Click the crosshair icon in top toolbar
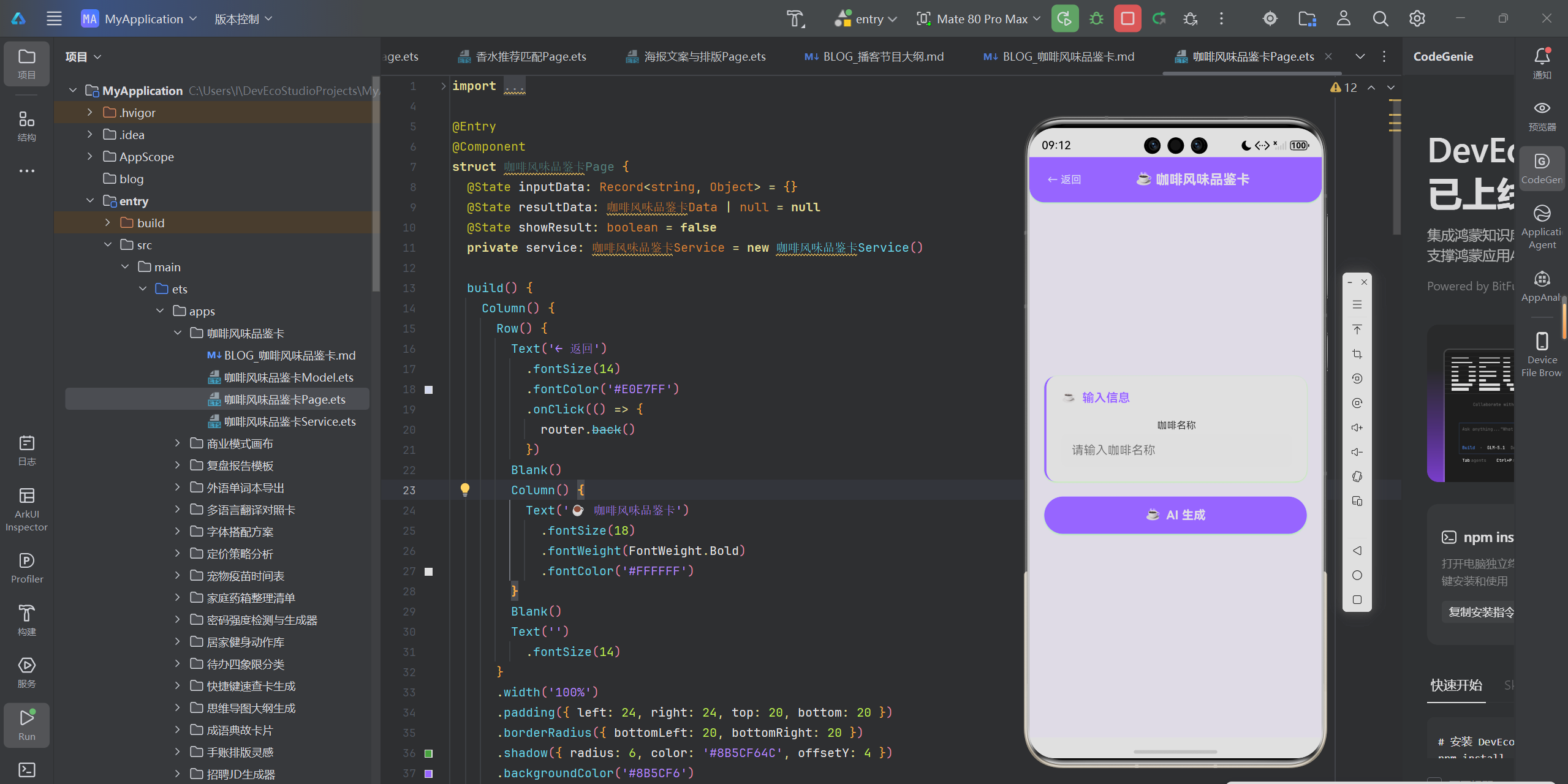 pyautogui.click(x=1270, y=19)
